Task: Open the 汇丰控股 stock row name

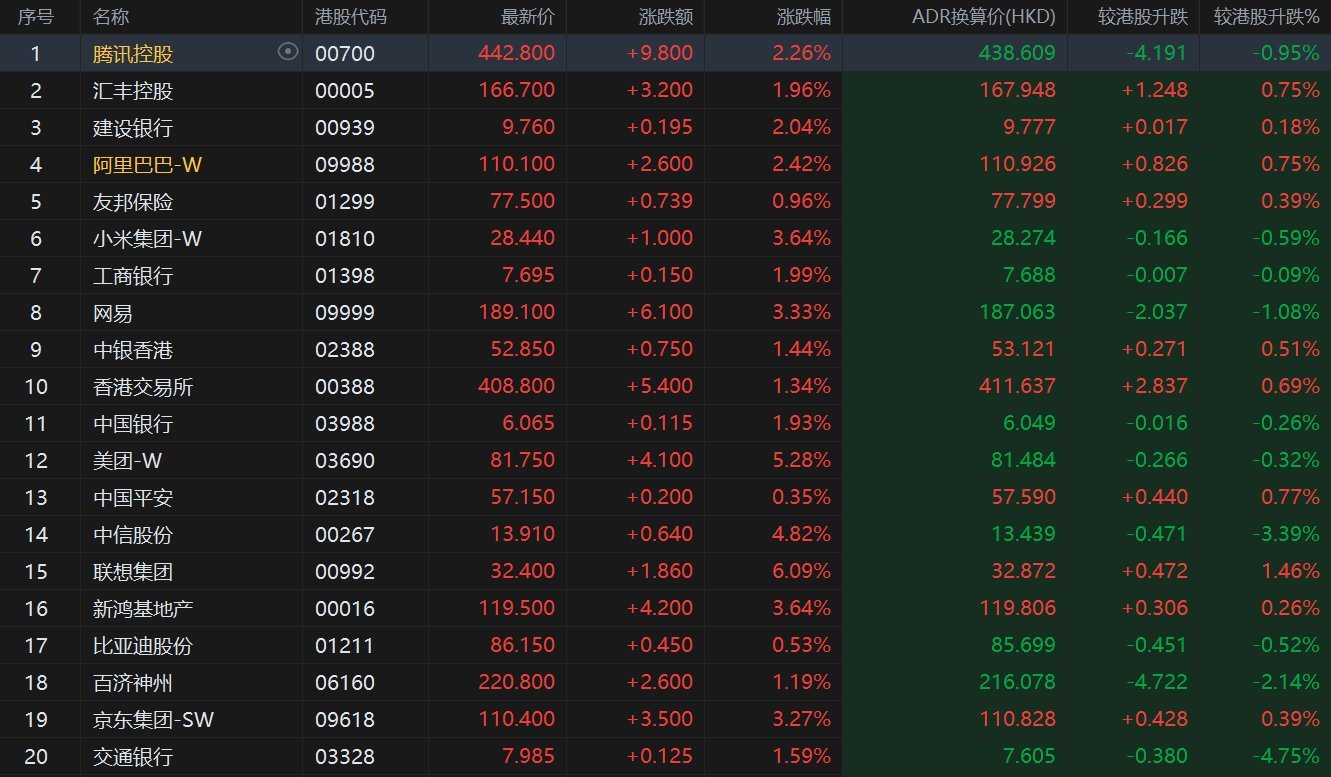Action: pos(133,91)
